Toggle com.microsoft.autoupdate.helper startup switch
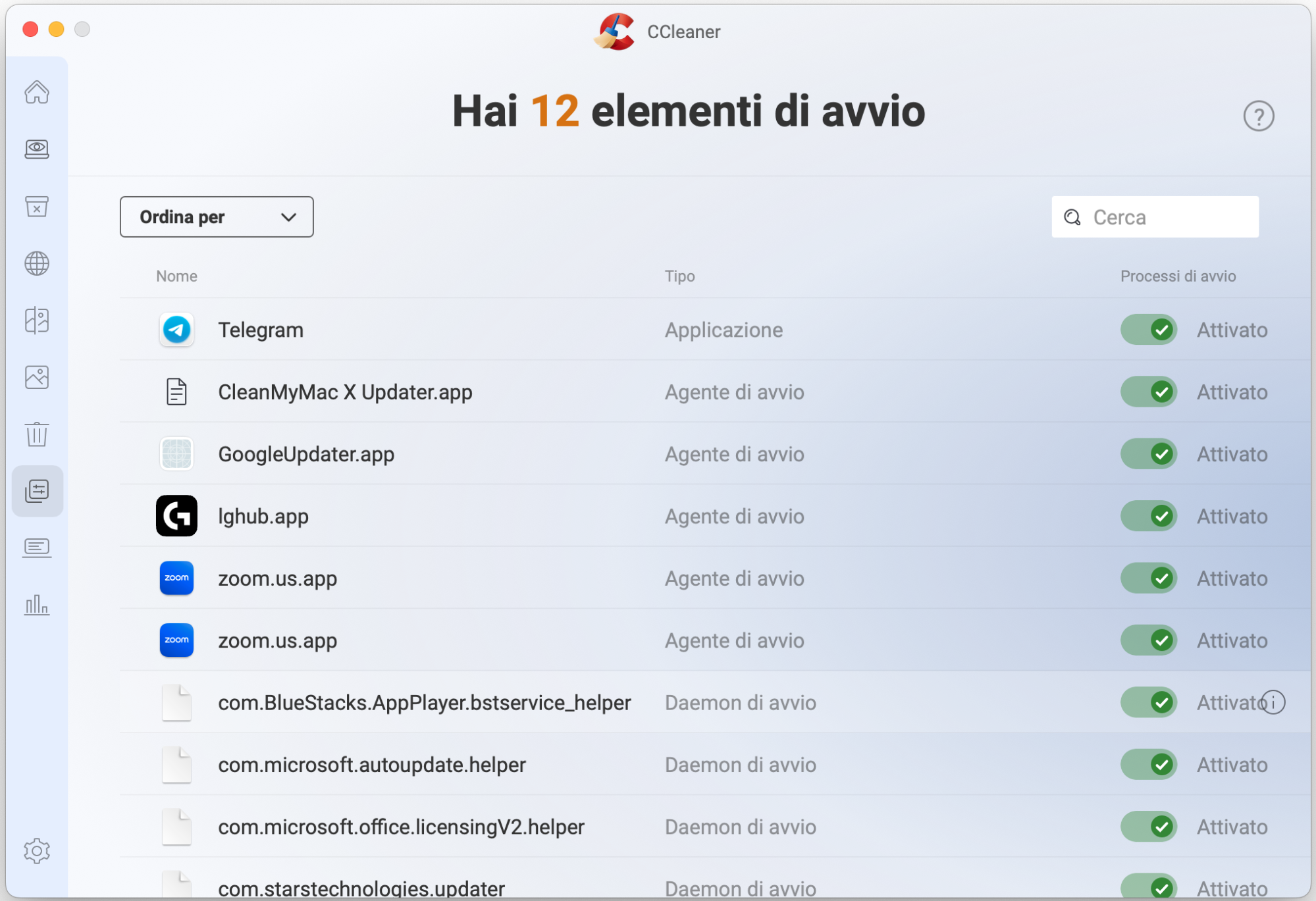 click(x=1149, y=765)
